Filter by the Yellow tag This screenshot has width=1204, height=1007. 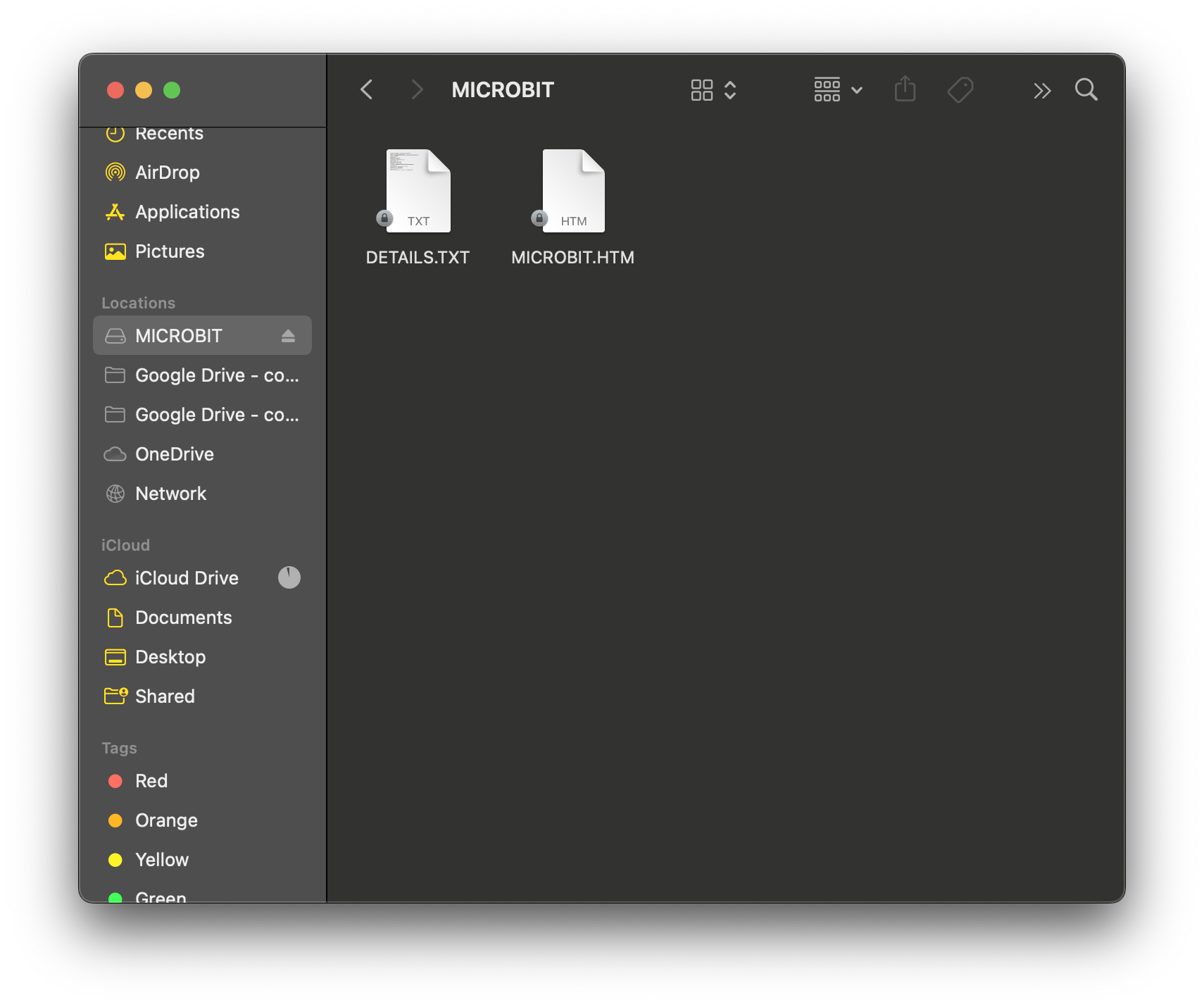[202, 860]
